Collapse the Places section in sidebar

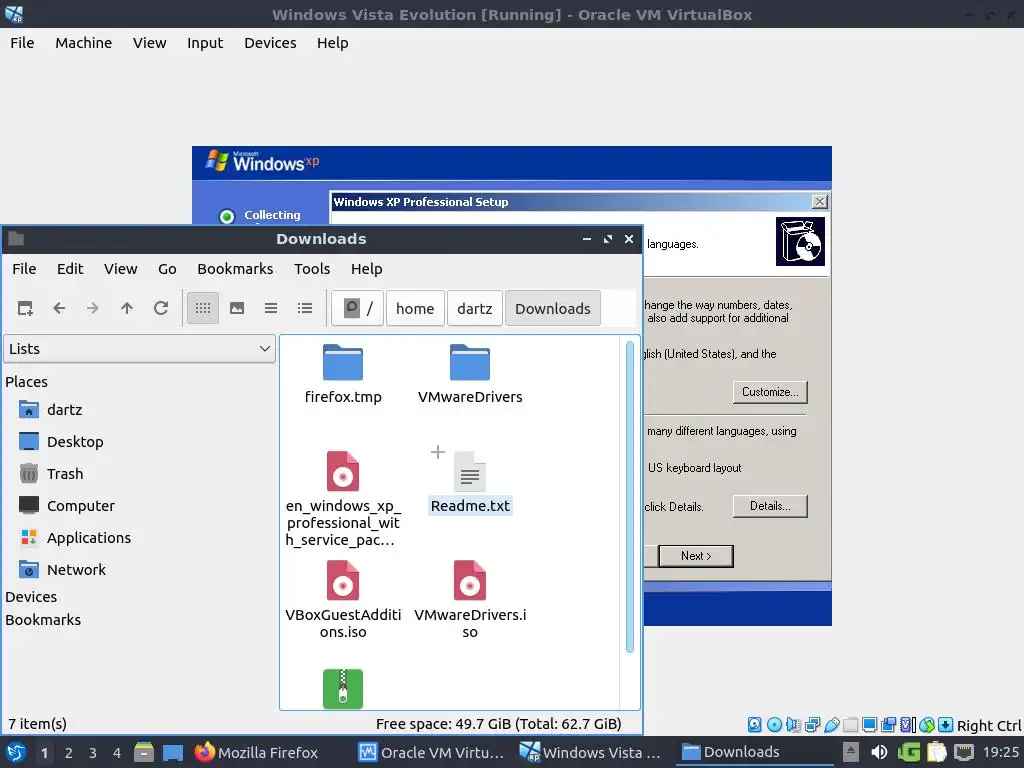[x=26, y=381]
